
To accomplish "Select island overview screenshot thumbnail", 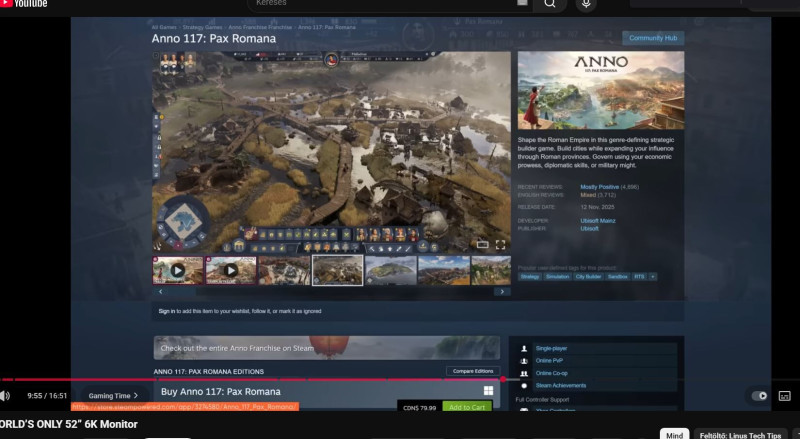I will tap(390, 270).
